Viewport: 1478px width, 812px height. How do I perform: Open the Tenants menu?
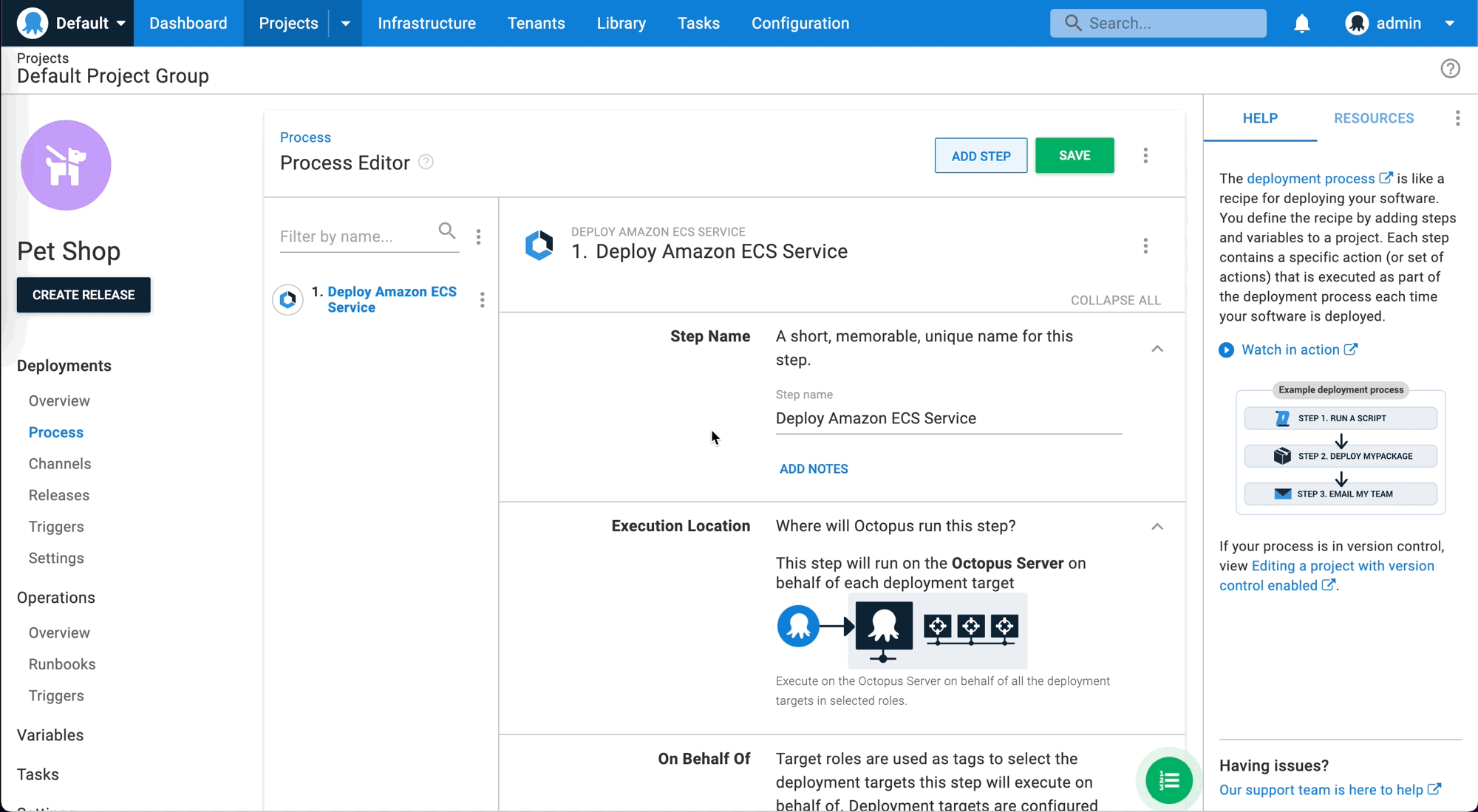(x=537, y=23)
